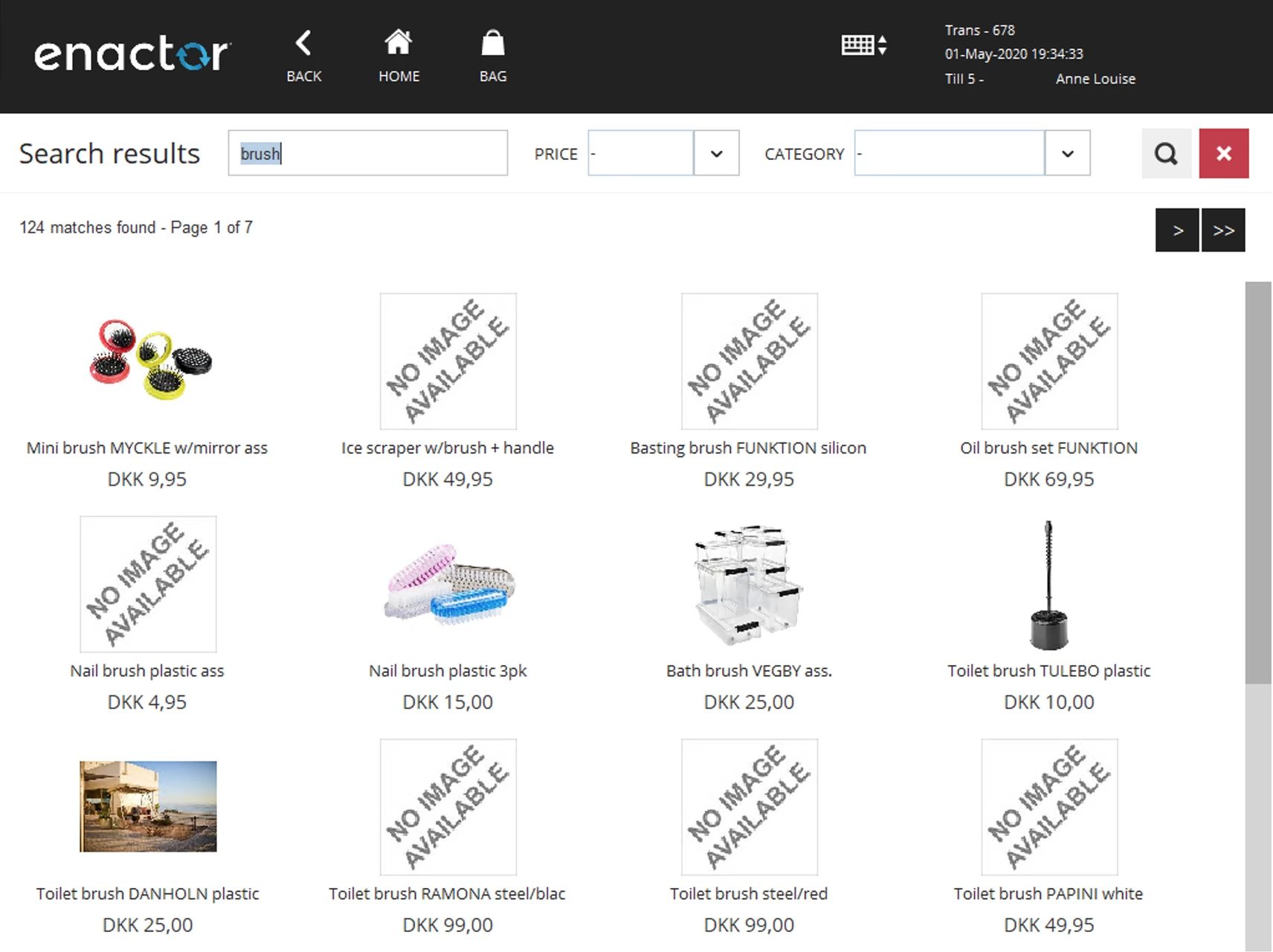Clear search with the red X
This screenshot has height=952, width=1273.
tap(1223, 154)
